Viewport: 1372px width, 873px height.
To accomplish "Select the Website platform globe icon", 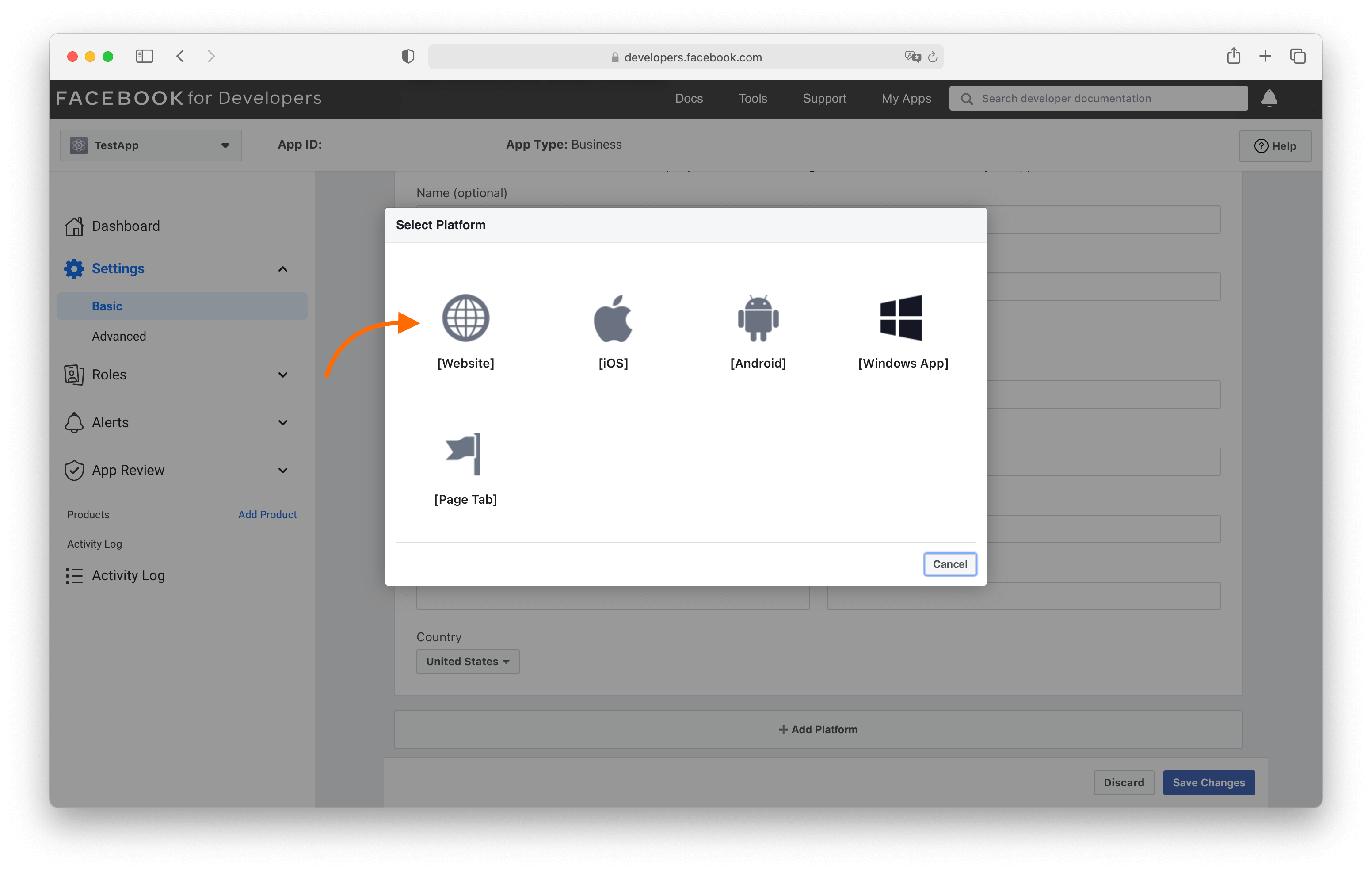I will 465,318.
